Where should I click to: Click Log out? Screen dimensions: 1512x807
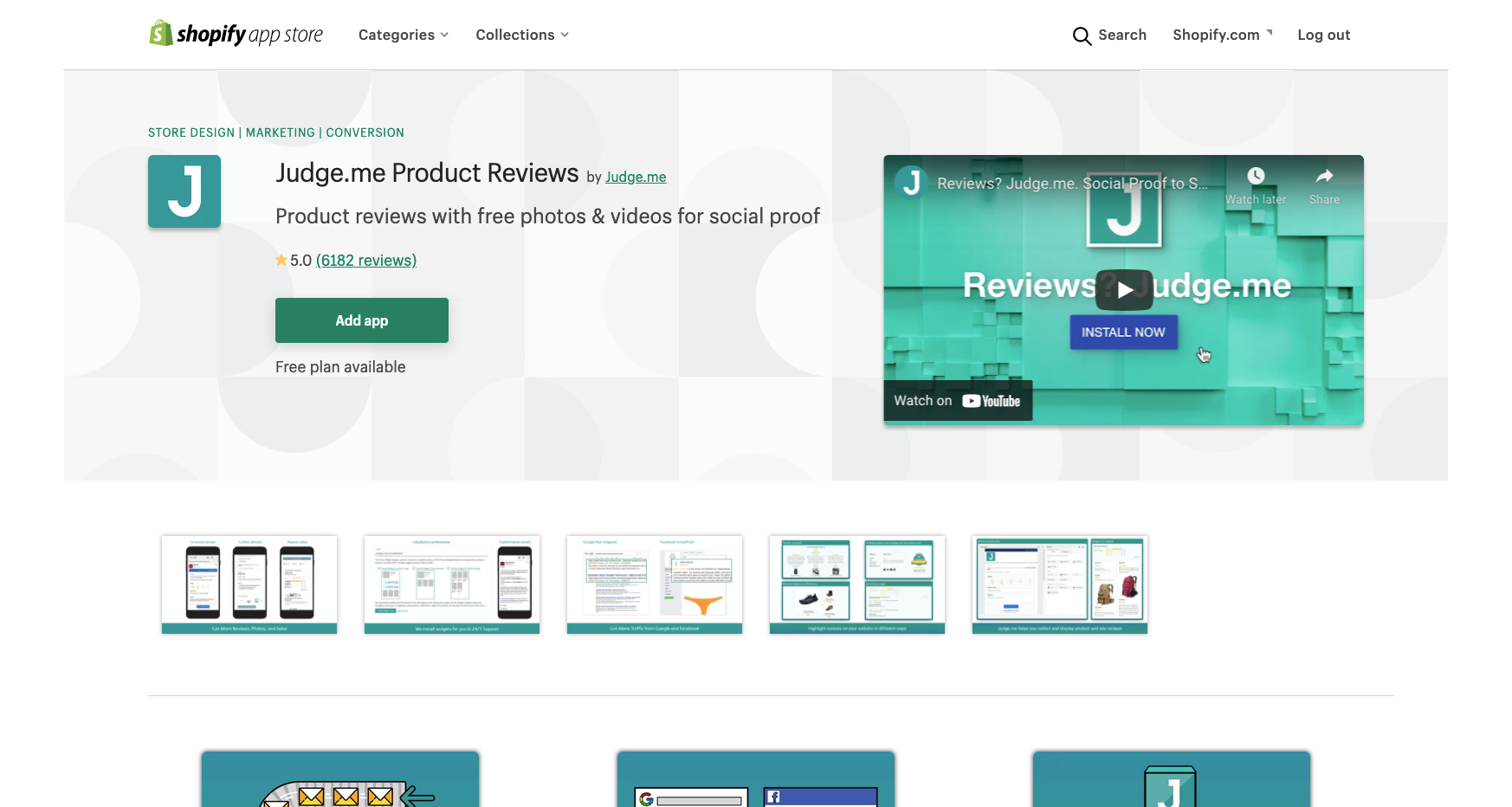1324,35
